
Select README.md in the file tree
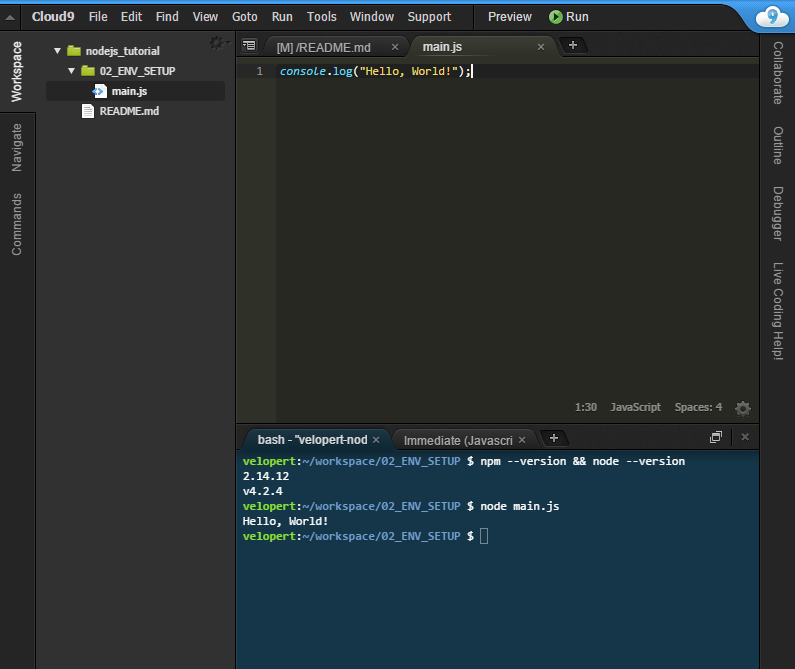129,111
